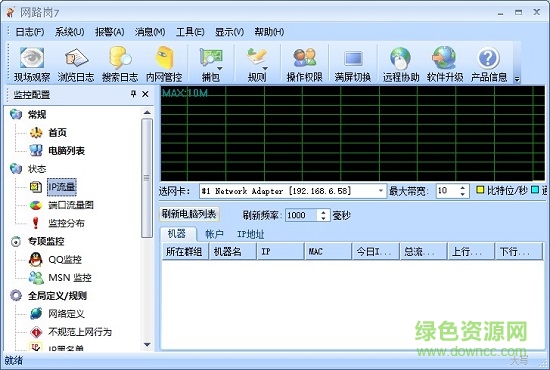Viewport: 550px width, 370px height.
Task: Sort by 上行... column header
Action: [471, 251]
